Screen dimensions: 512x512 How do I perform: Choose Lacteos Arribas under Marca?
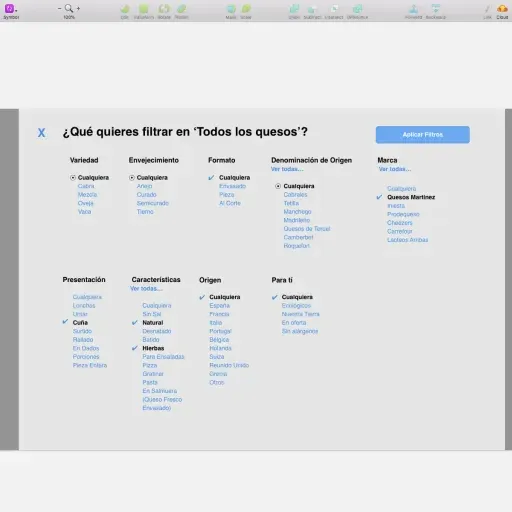click(x=407, y=240)
